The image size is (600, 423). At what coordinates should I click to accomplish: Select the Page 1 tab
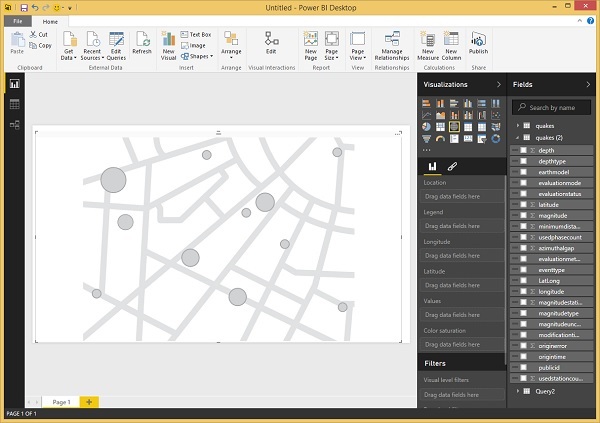tap(61, 401)
